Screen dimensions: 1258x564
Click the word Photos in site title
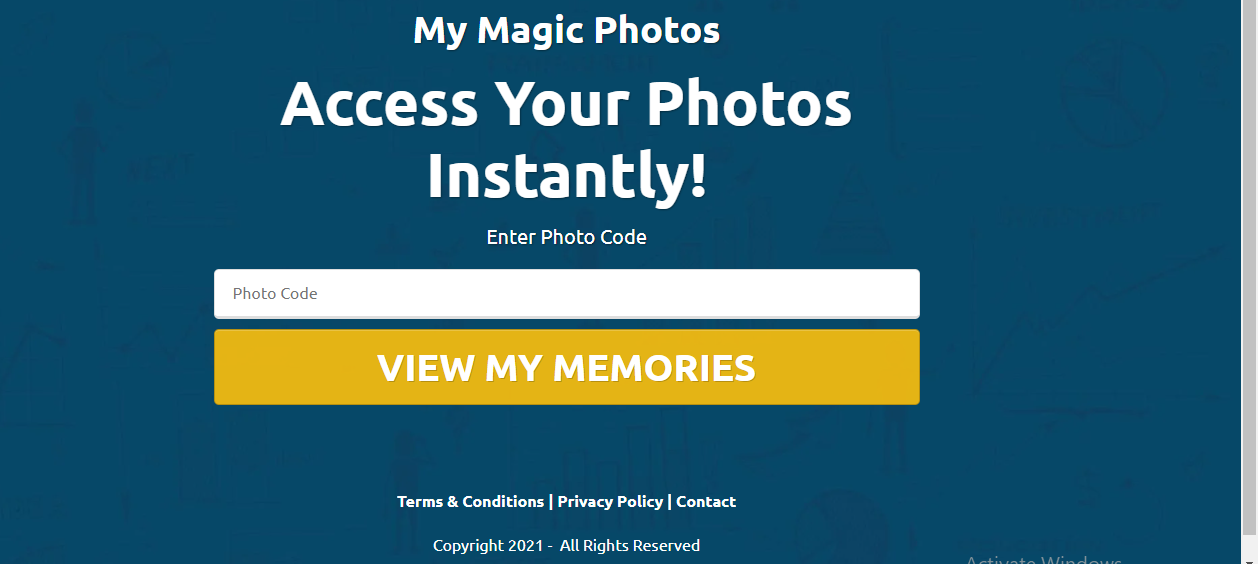657,30
